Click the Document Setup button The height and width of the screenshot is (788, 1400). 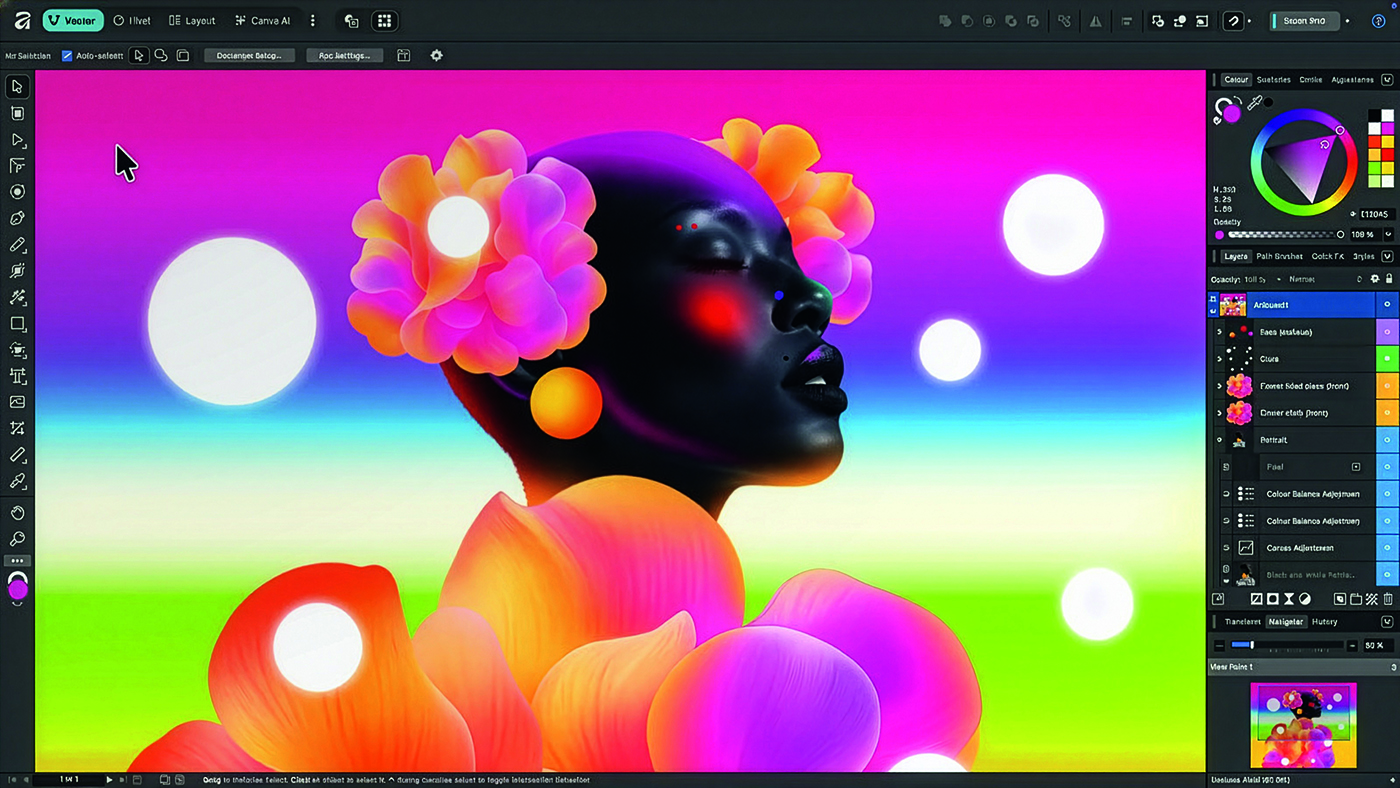pyautogui.click(x=249, y=56)
